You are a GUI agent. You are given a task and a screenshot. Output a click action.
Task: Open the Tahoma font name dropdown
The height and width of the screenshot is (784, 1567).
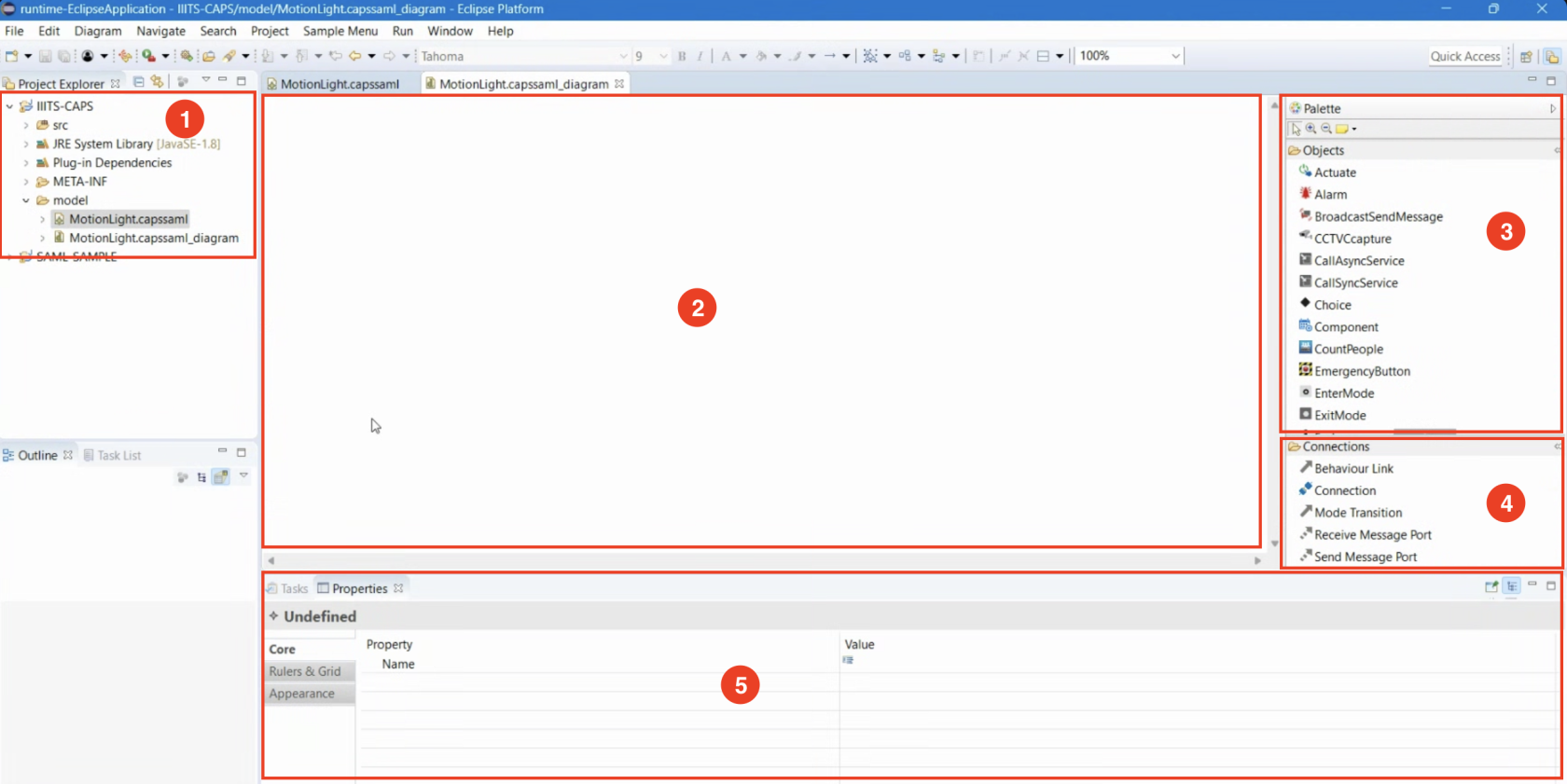tap(623, 56)
